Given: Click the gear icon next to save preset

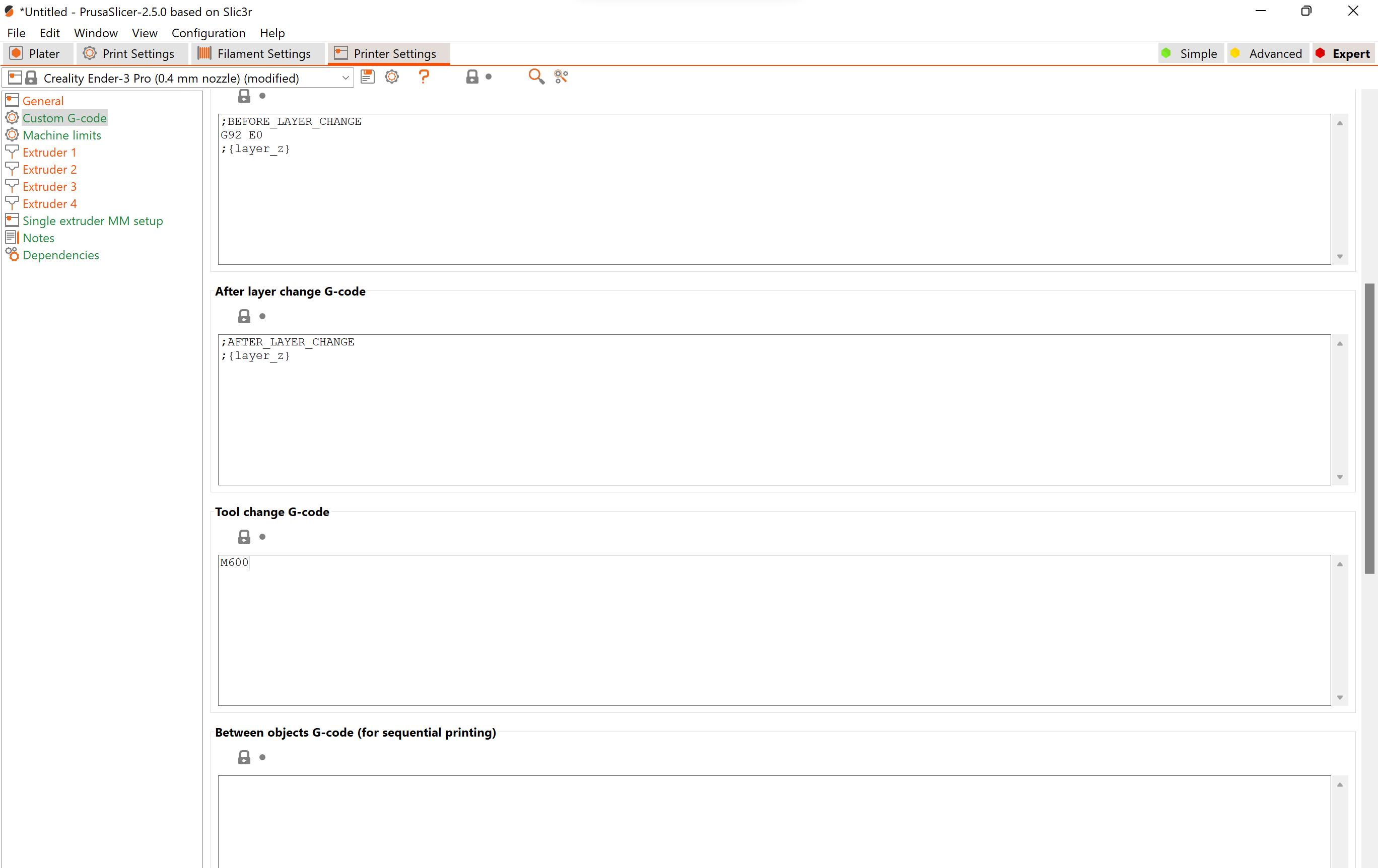Looking at the screenshot, I should (392, 77).
